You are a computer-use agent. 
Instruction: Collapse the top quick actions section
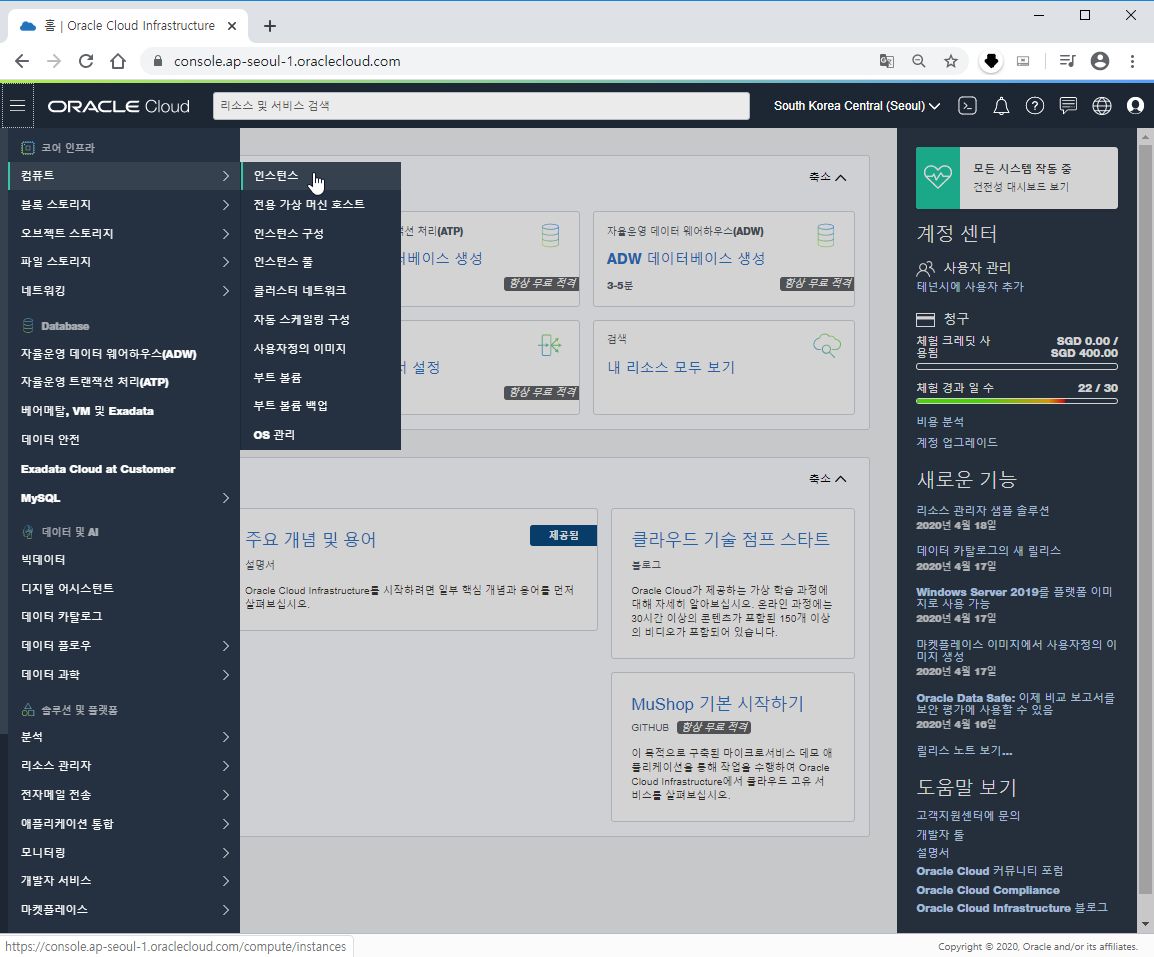(827, 177)
